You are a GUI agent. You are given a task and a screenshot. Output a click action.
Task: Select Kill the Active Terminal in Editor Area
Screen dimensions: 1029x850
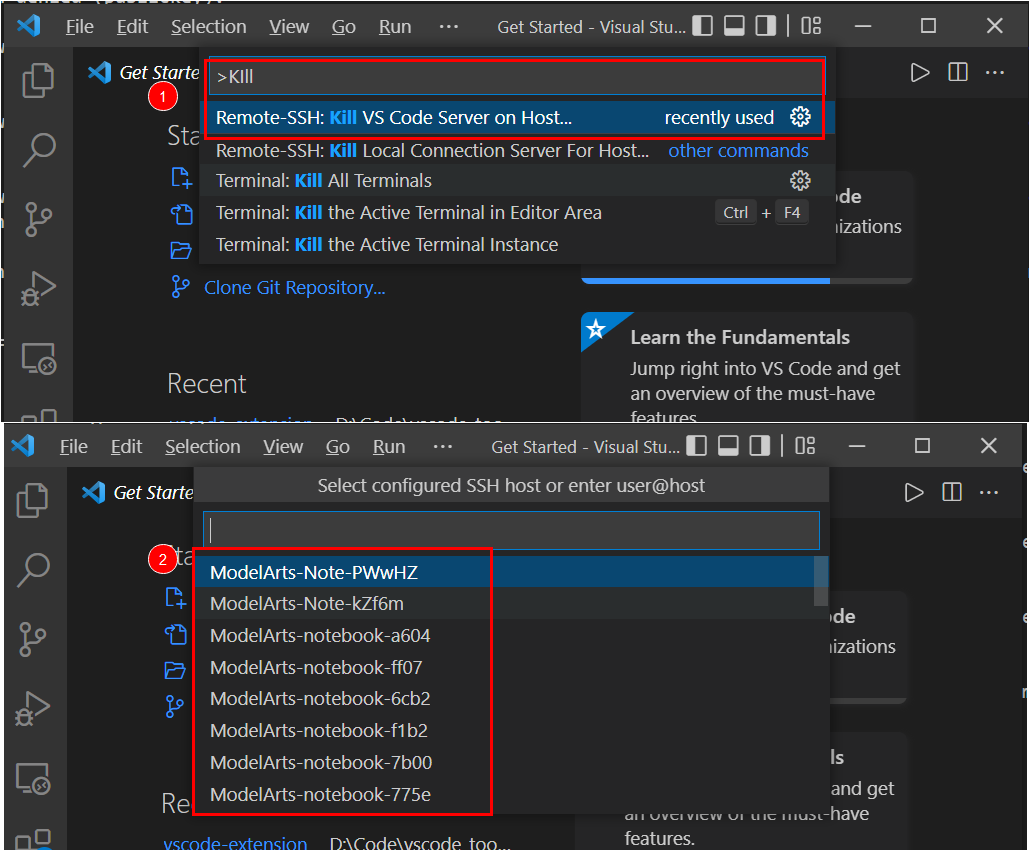(x=516, y=213)
